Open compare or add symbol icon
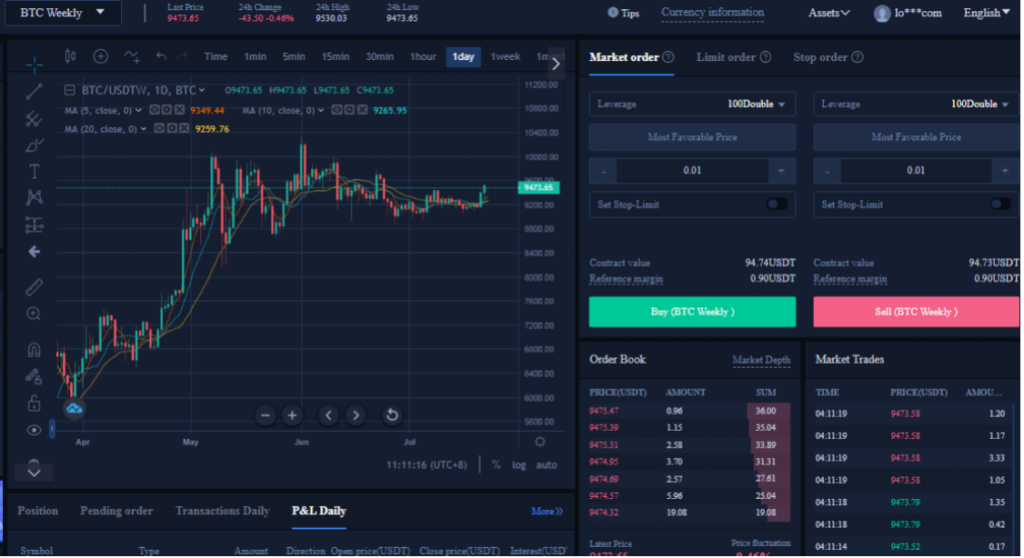The width and height of the screenshot is (1024, 558). pos(101,57)
